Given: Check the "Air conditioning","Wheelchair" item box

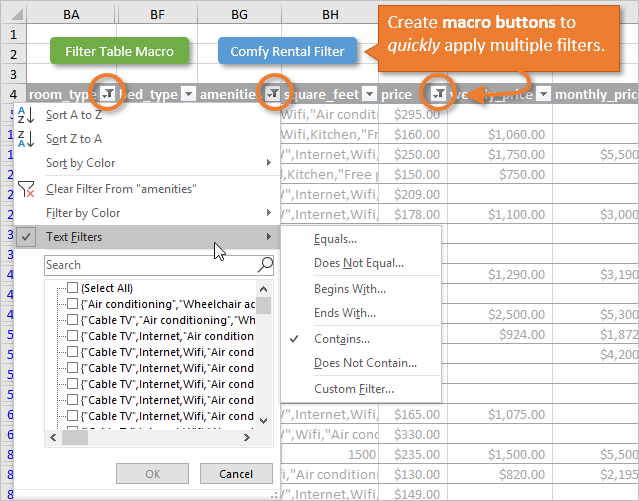Looking at the screenshot, I should coord(72,304).
